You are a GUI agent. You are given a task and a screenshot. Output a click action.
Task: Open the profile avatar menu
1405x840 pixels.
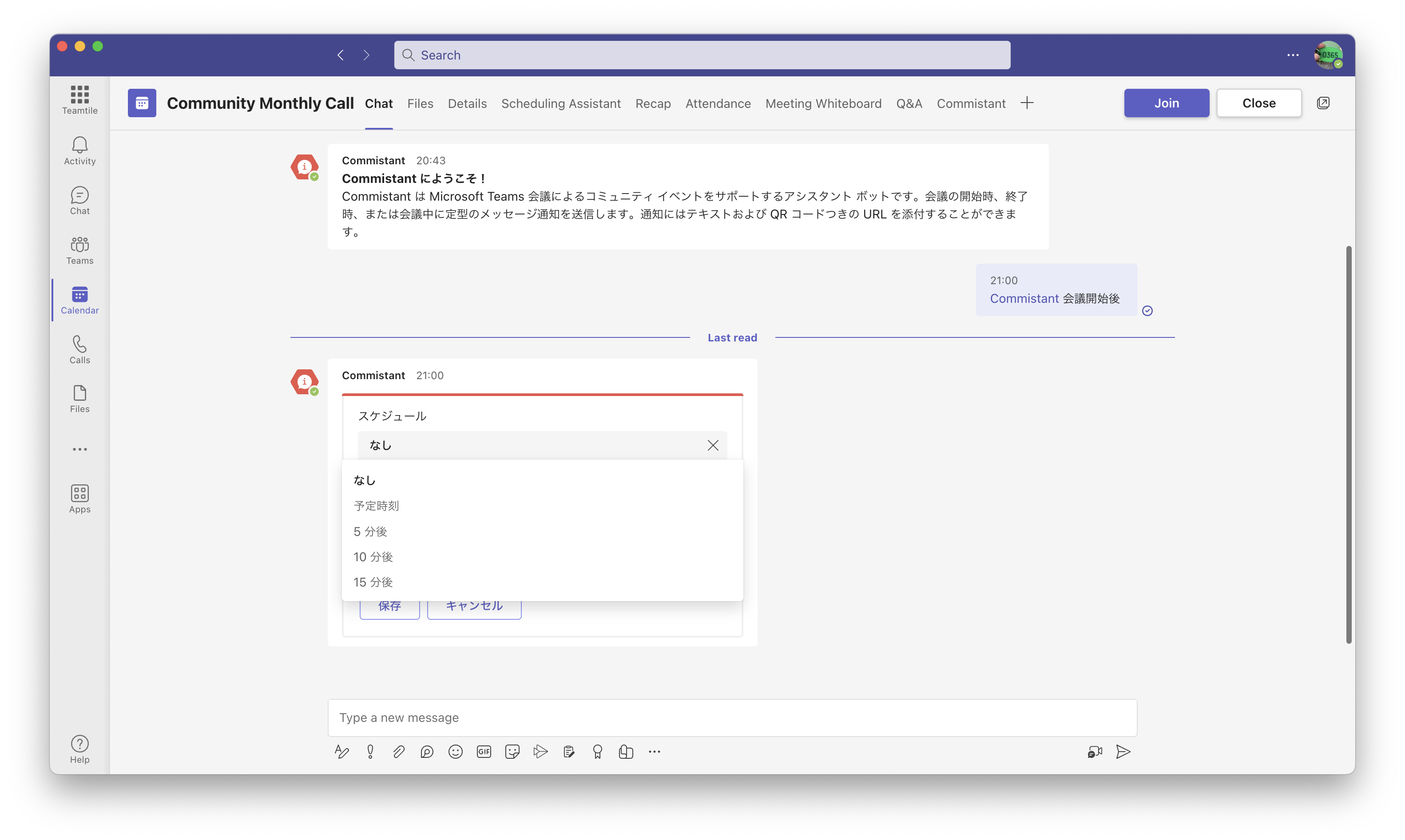coord(1328,55)
